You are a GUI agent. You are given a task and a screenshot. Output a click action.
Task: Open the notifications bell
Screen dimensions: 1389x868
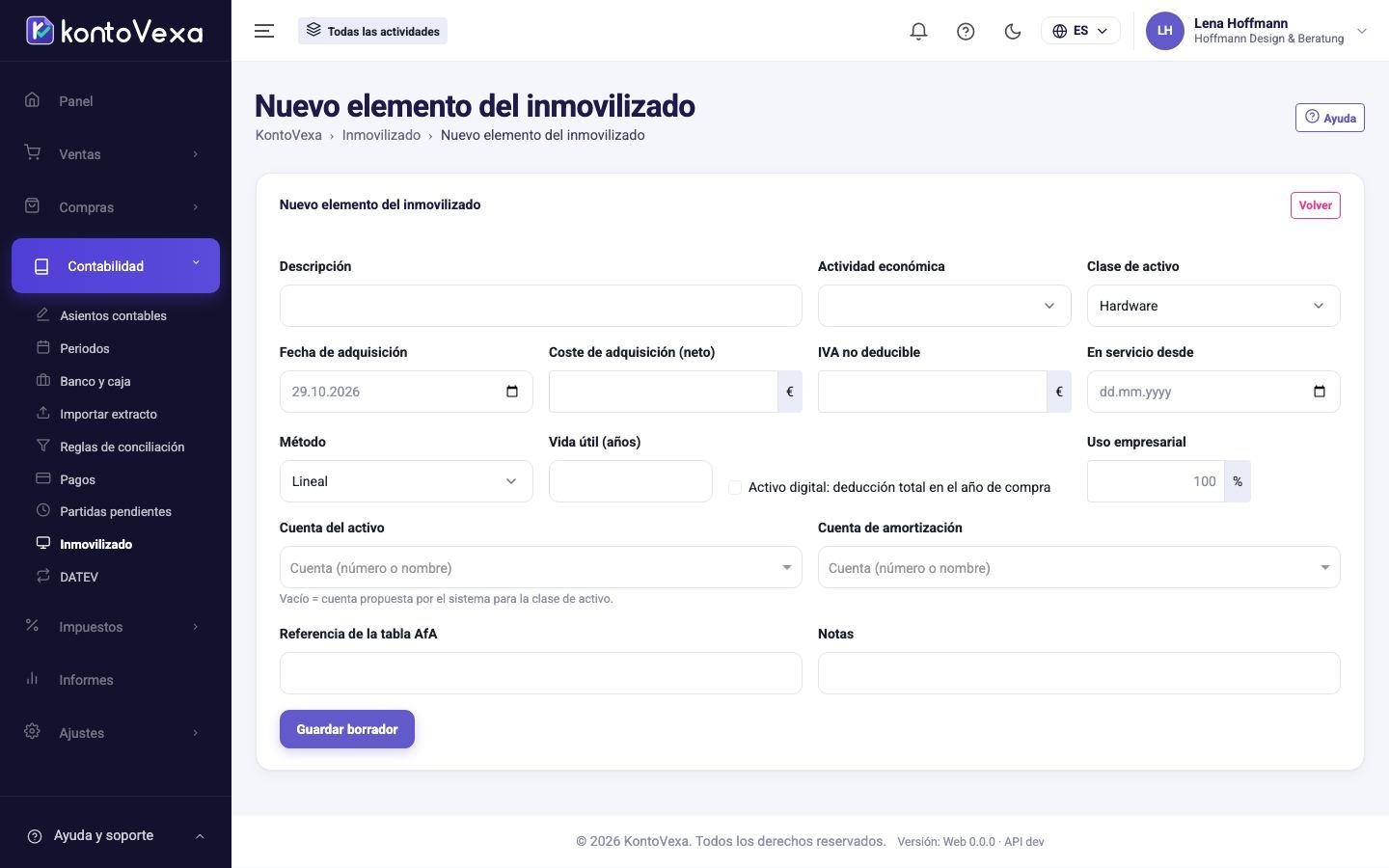pyautogui.click(x=918, y=31)
